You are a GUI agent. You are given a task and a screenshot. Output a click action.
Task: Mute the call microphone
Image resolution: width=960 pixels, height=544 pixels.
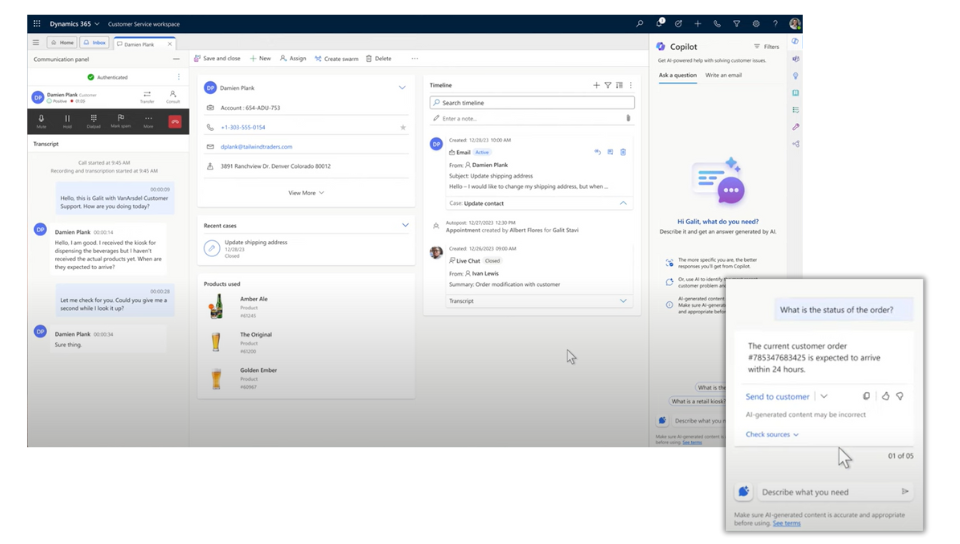click(41, 120)
